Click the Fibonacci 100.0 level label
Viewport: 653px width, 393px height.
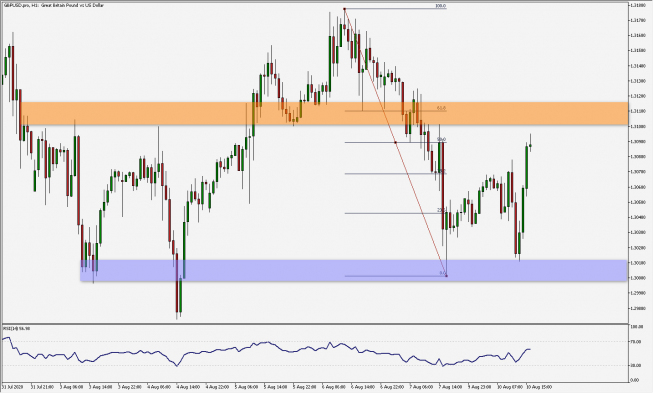(x=440, y=6)
